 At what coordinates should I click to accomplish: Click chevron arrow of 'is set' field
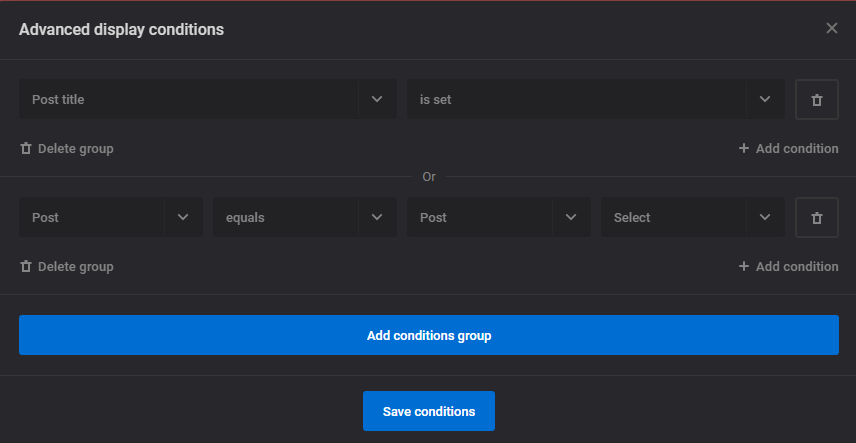pos(765,99)
